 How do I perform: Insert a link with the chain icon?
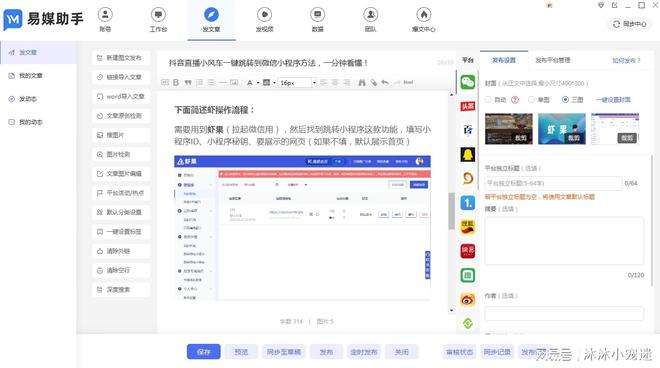373,83
